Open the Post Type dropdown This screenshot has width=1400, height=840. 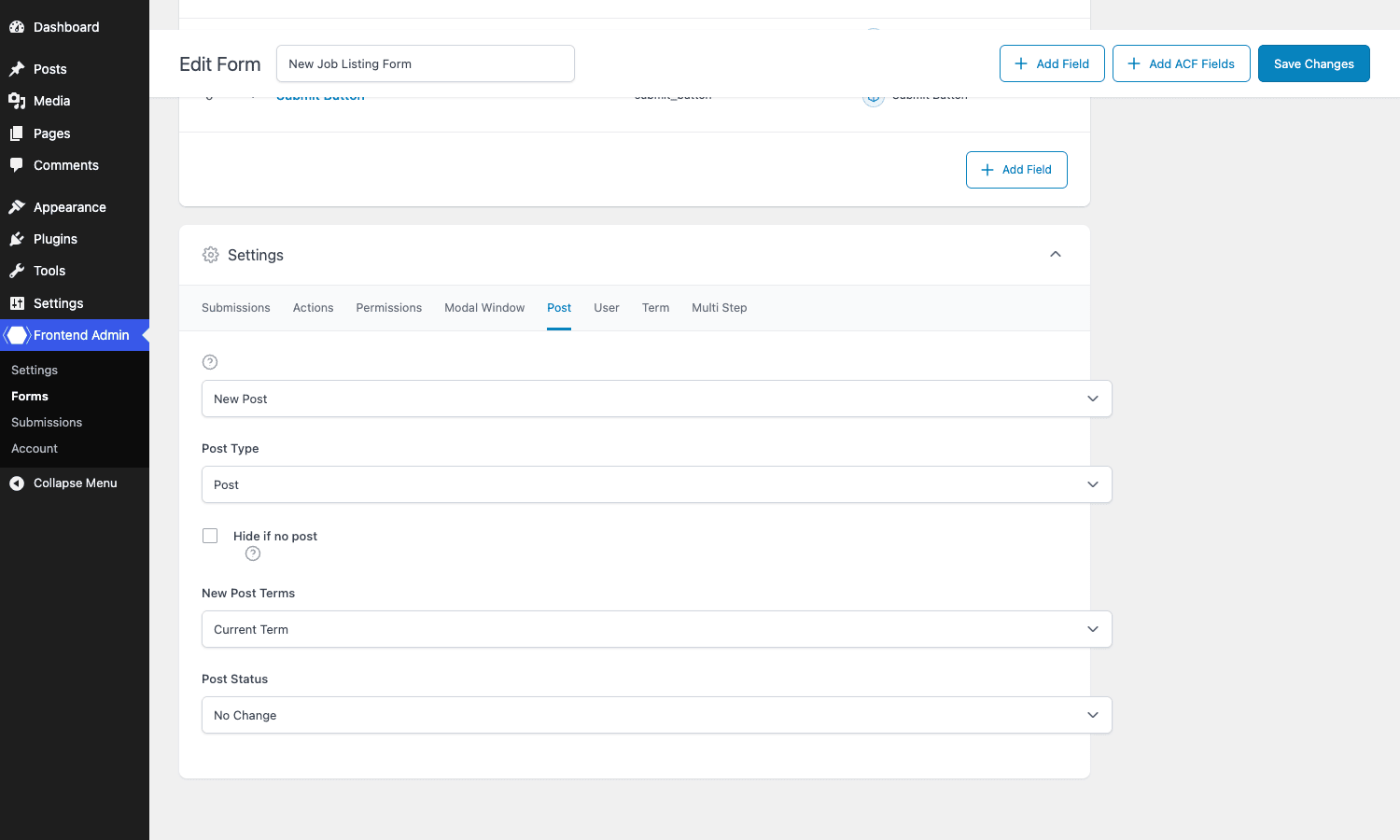click(657, 484)
